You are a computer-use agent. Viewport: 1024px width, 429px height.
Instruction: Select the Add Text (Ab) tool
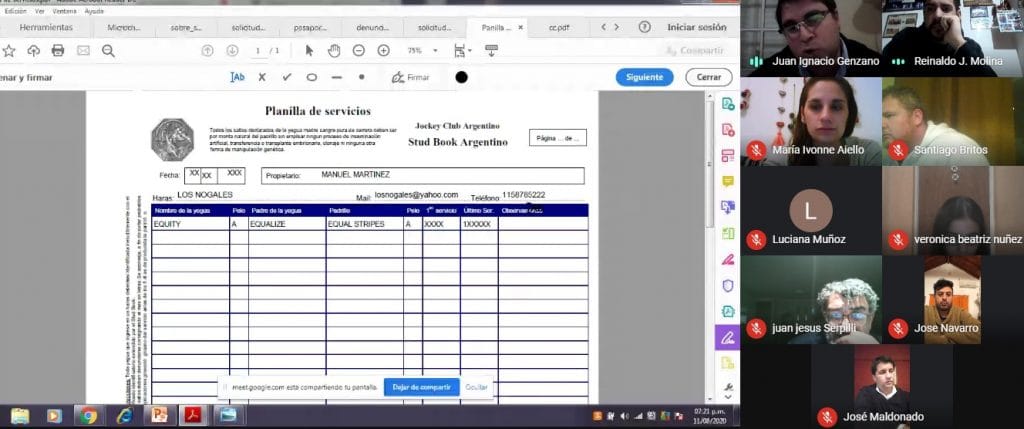pyautogui.click(x=237, y=77)
